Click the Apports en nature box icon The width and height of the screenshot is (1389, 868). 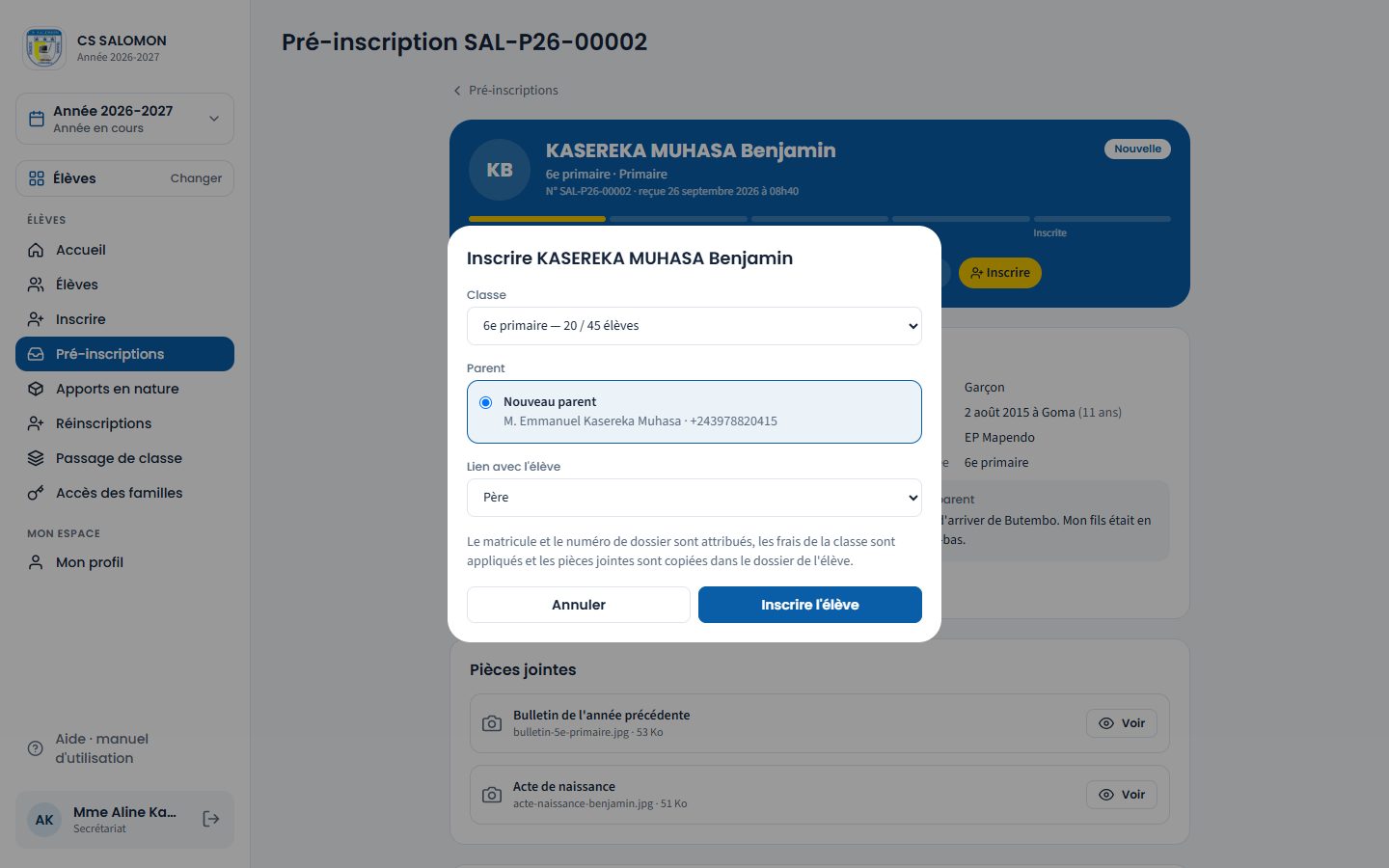tap(36, 389)
